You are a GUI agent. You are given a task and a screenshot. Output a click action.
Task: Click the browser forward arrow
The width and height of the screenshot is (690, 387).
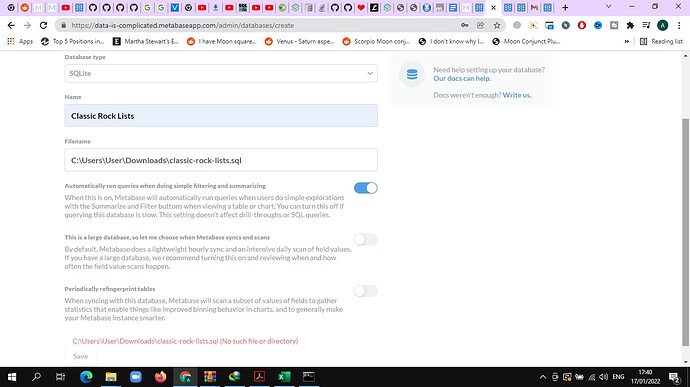pyautogui.click(x=27, y=26)
